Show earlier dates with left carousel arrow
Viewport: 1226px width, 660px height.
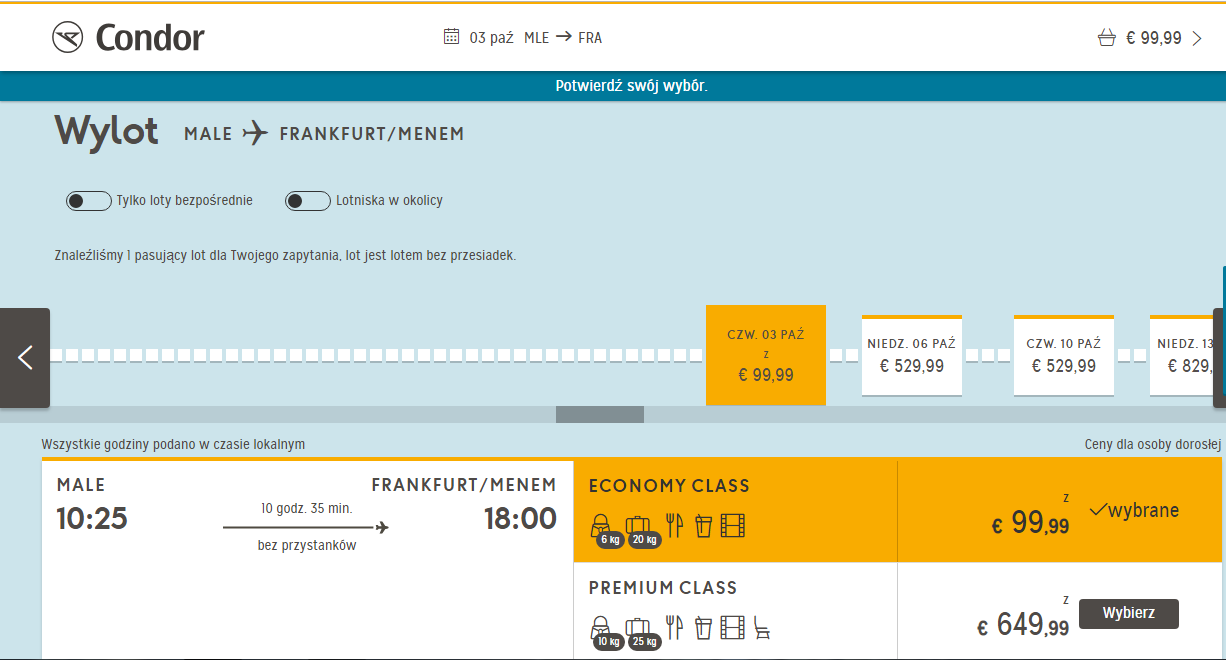25,357
